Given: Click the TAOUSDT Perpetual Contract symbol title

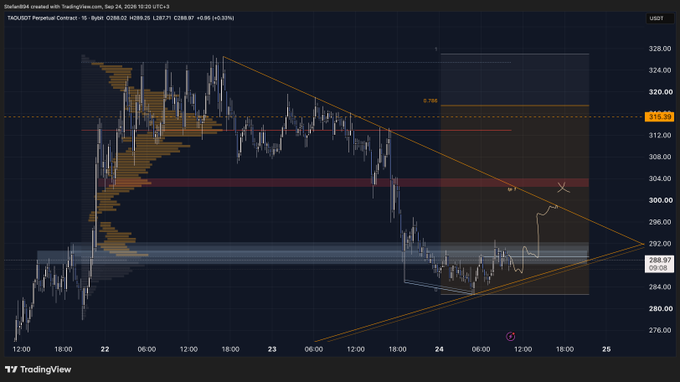Looking at the screenshot, I should pos(42,18).
